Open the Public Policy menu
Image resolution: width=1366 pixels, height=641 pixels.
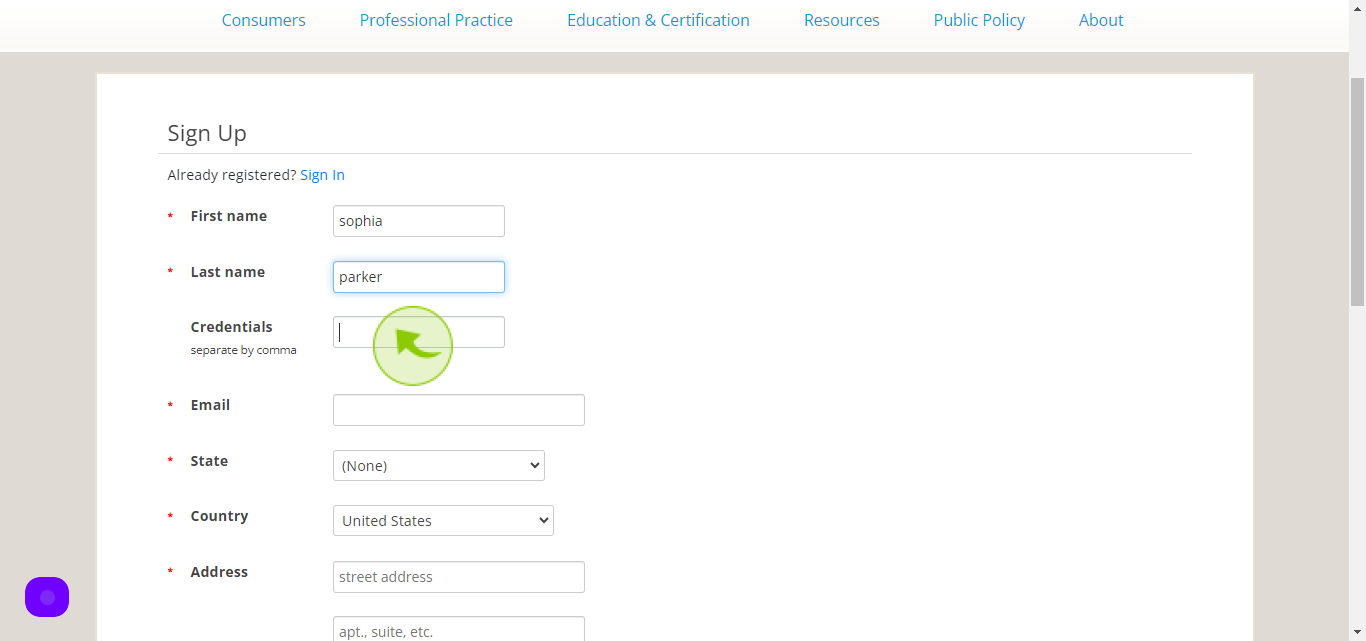point(979,20)
